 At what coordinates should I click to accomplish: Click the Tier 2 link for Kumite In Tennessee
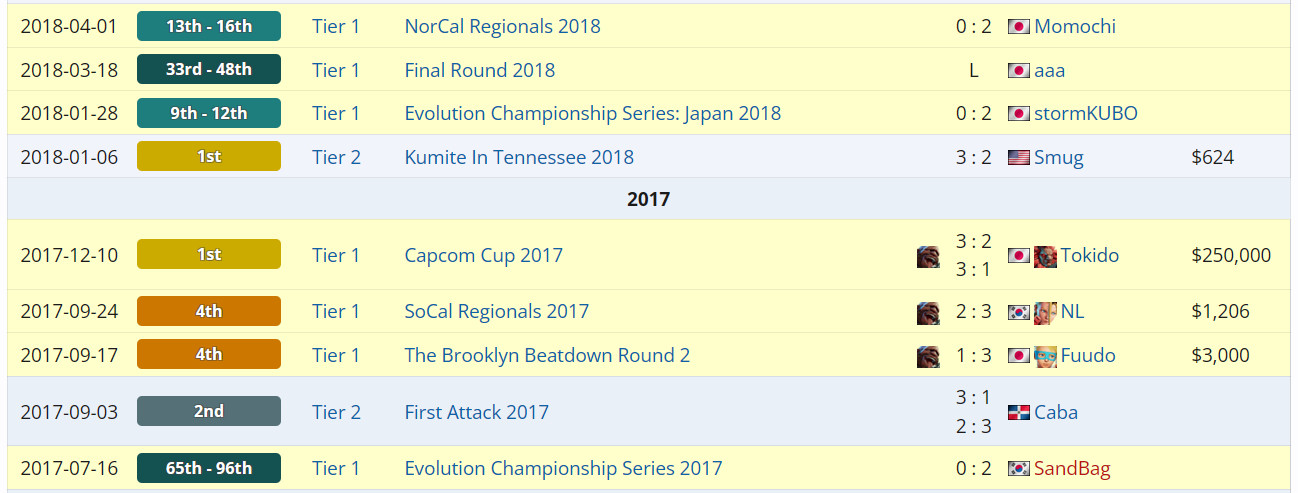336,157
